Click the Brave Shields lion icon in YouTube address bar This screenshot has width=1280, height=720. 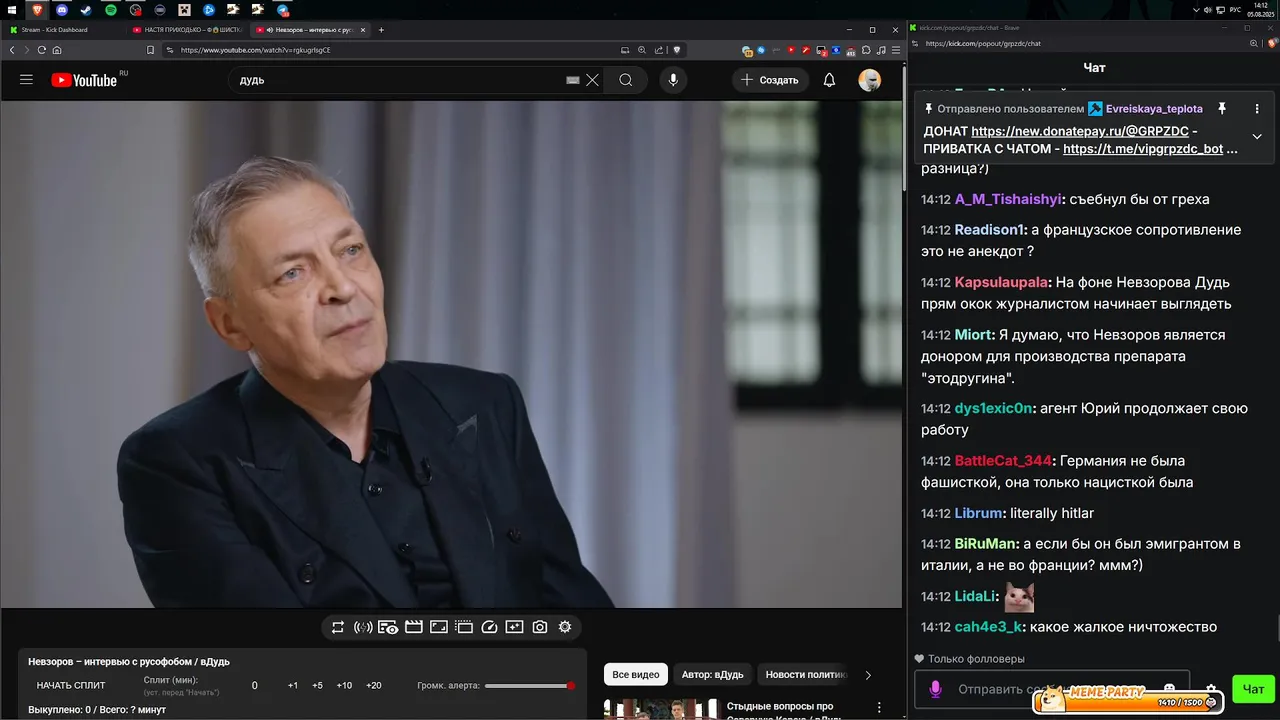677,50
